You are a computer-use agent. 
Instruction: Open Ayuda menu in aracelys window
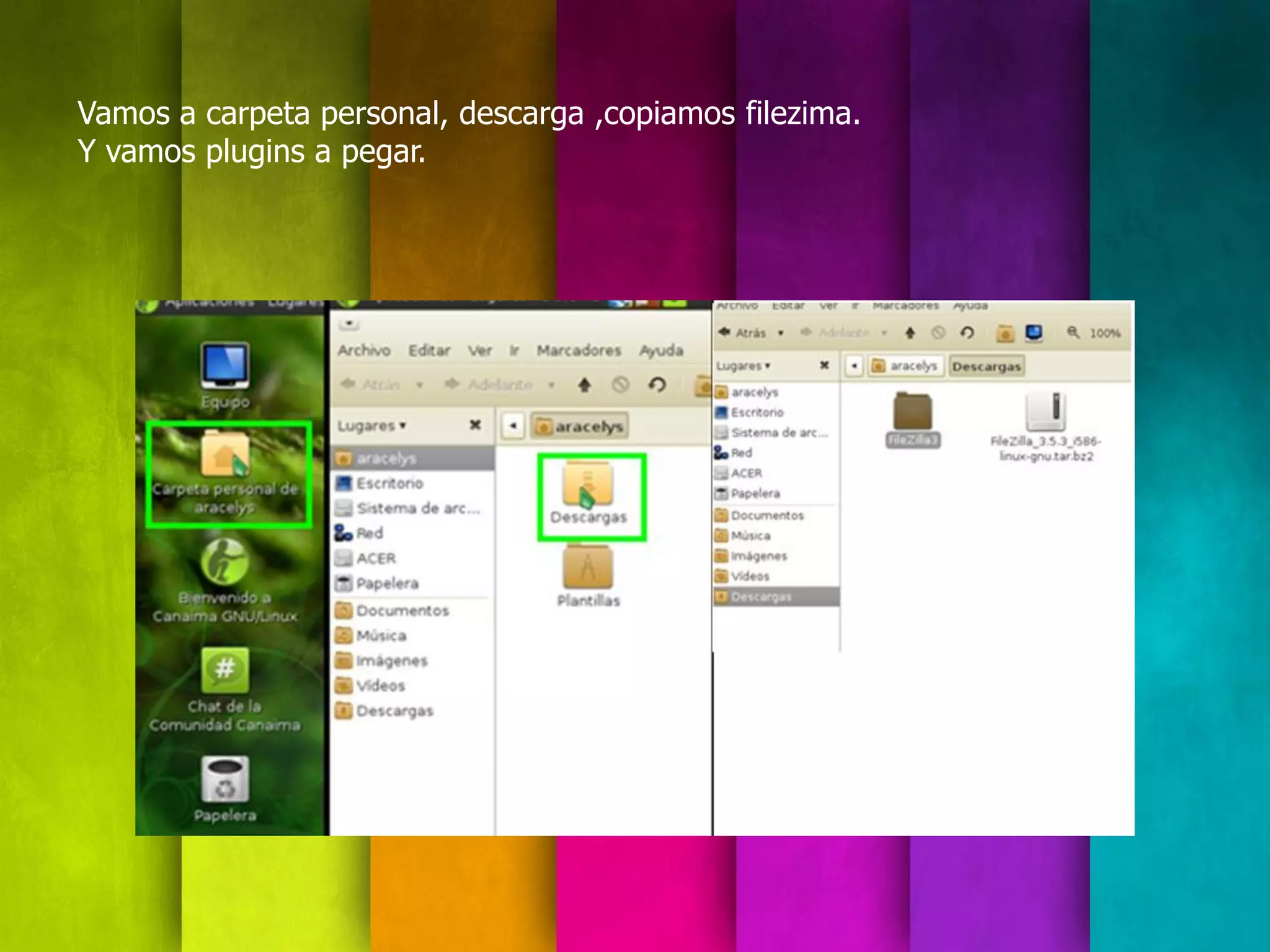(x=662, y=350)
